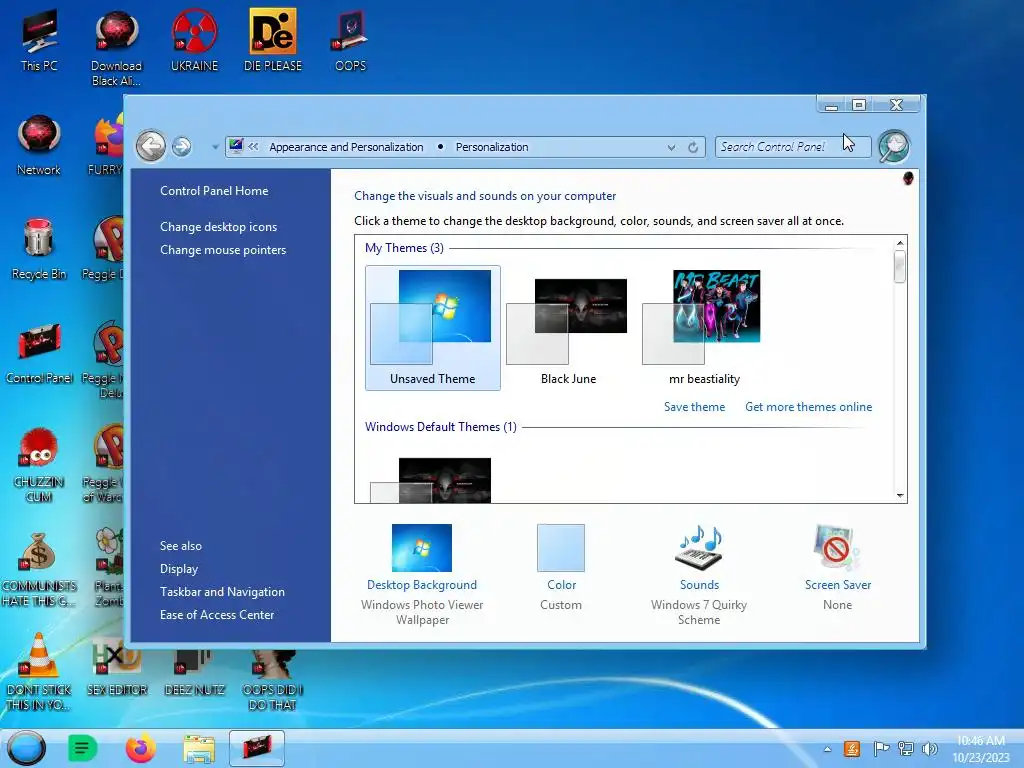
Task: Click Change mouse pointers link
Action: pos(223,249)
